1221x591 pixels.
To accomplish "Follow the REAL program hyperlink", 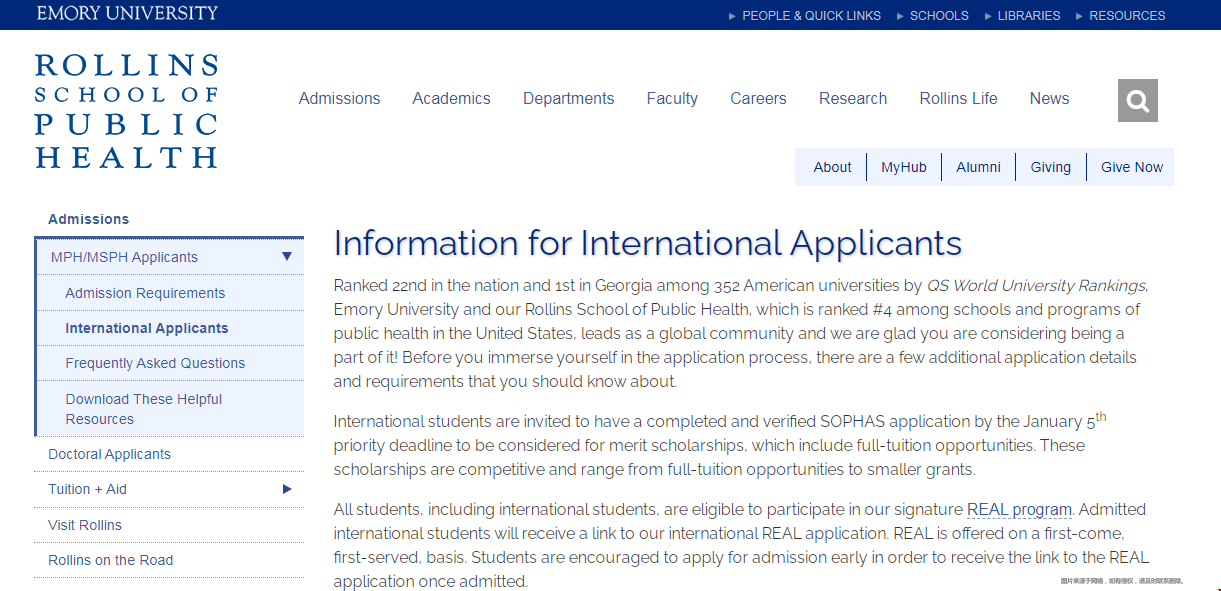I will click(1019, 510).
